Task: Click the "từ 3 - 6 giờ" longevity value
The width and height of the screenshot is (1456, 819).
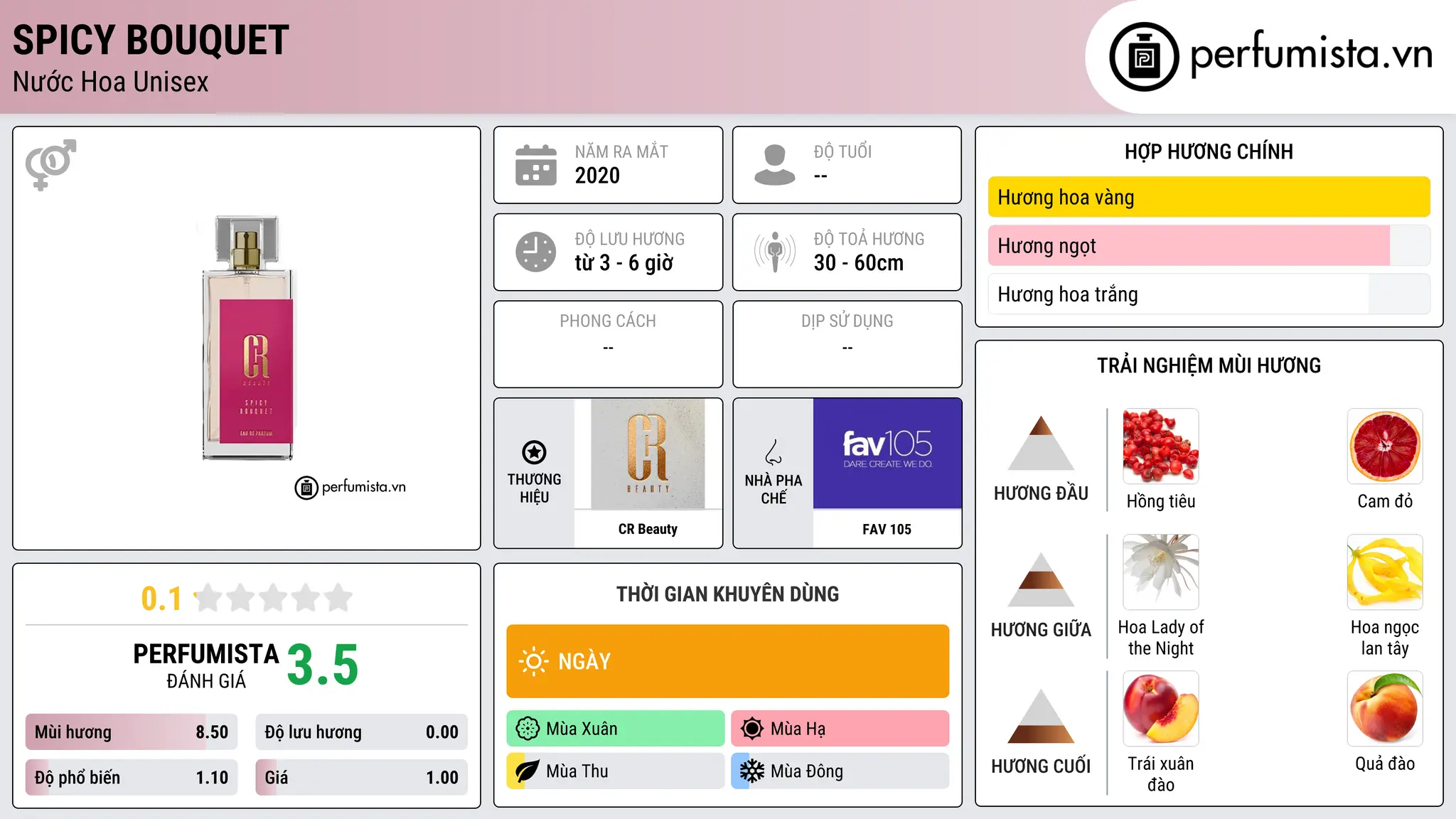Action: (624, 263)
